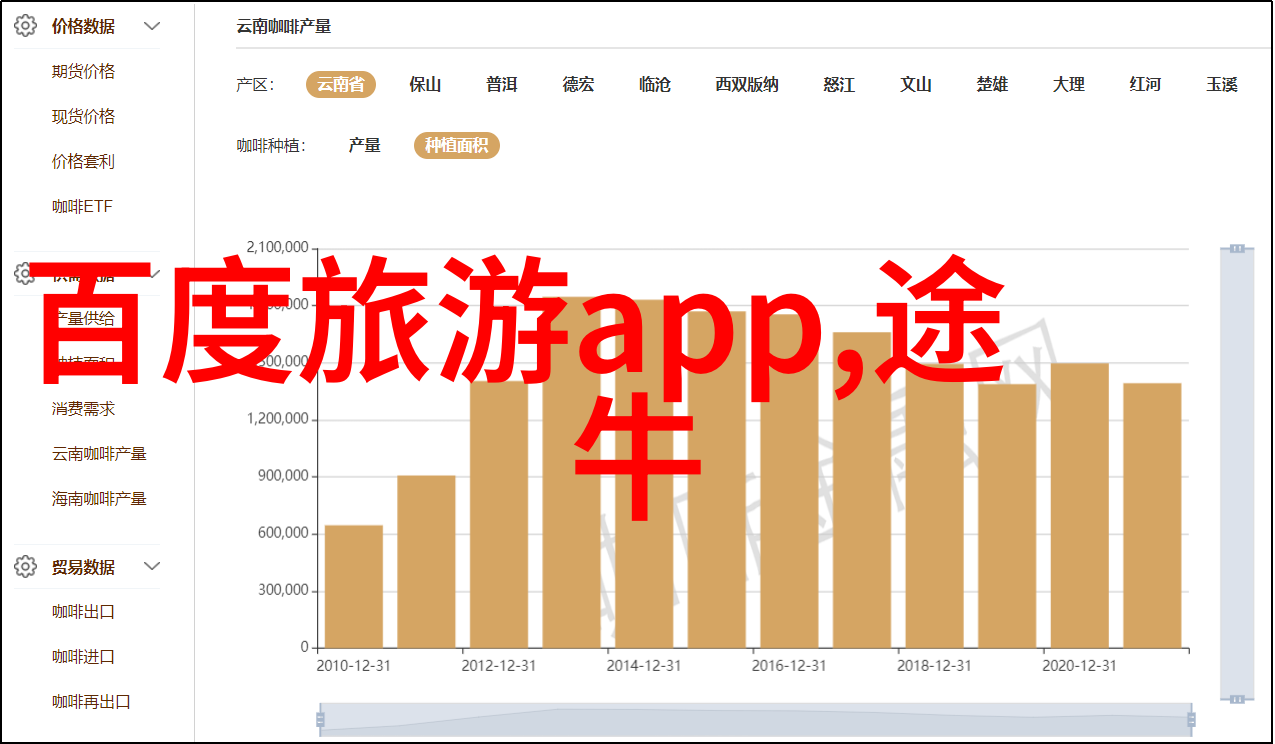Image resolution: width=1275 pixels, height=744 pixels.
Task: Click the vertical zoom slider track
Action: (1237, 473)
